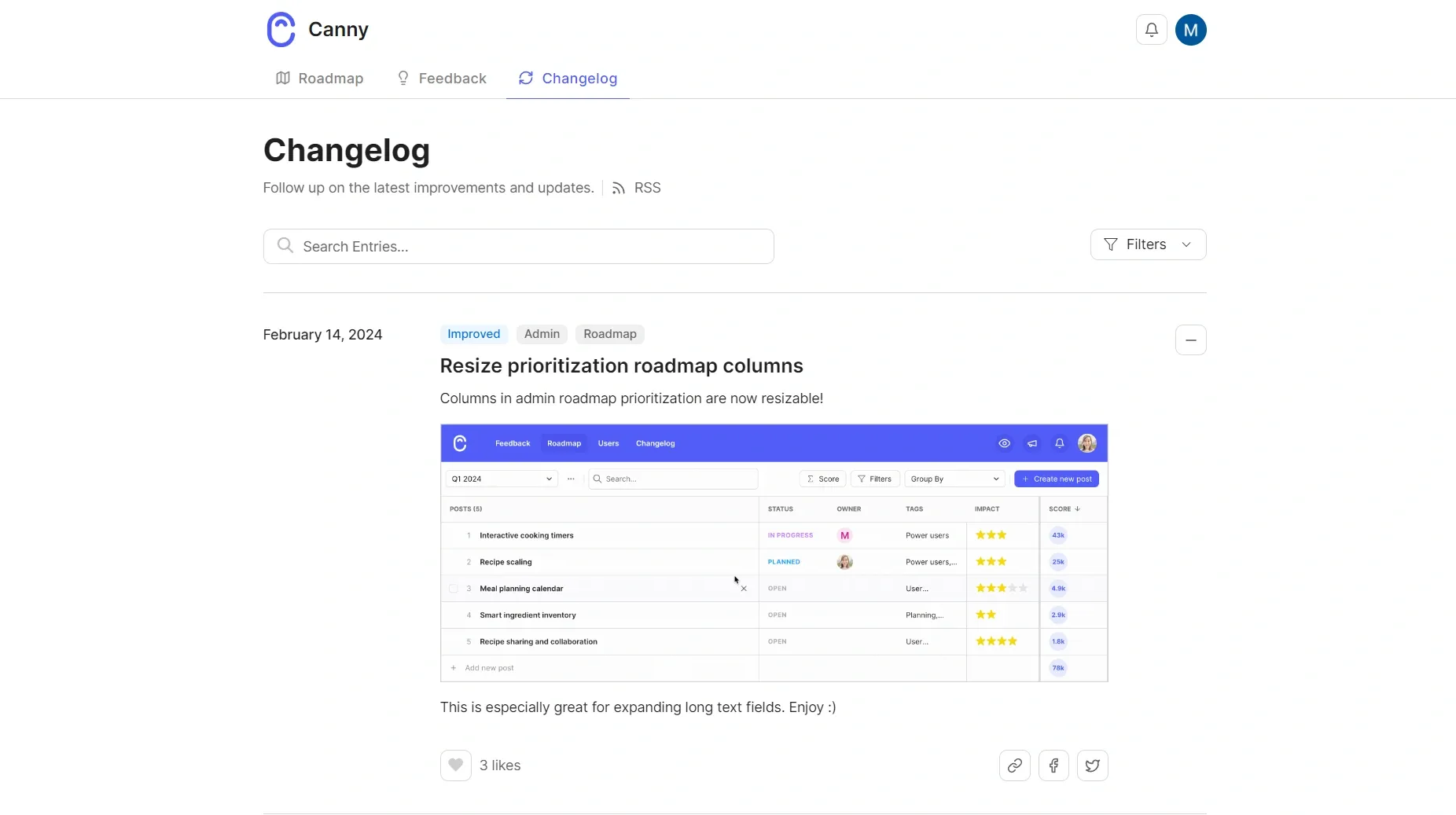Open the Filters dropdown
The image size is (1456, 815).
click(1148, 244)
